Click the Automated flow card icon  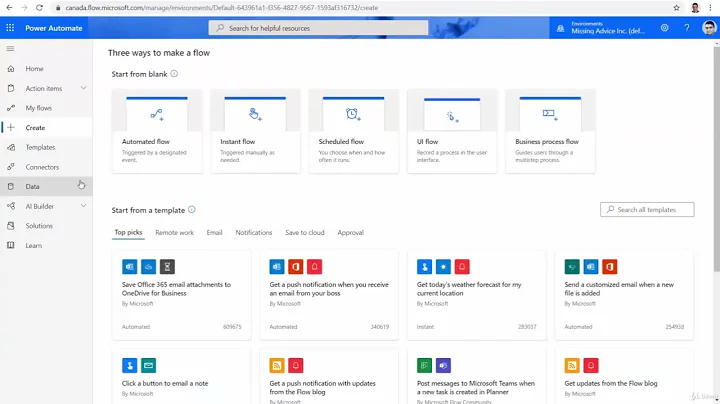[157, 114]
